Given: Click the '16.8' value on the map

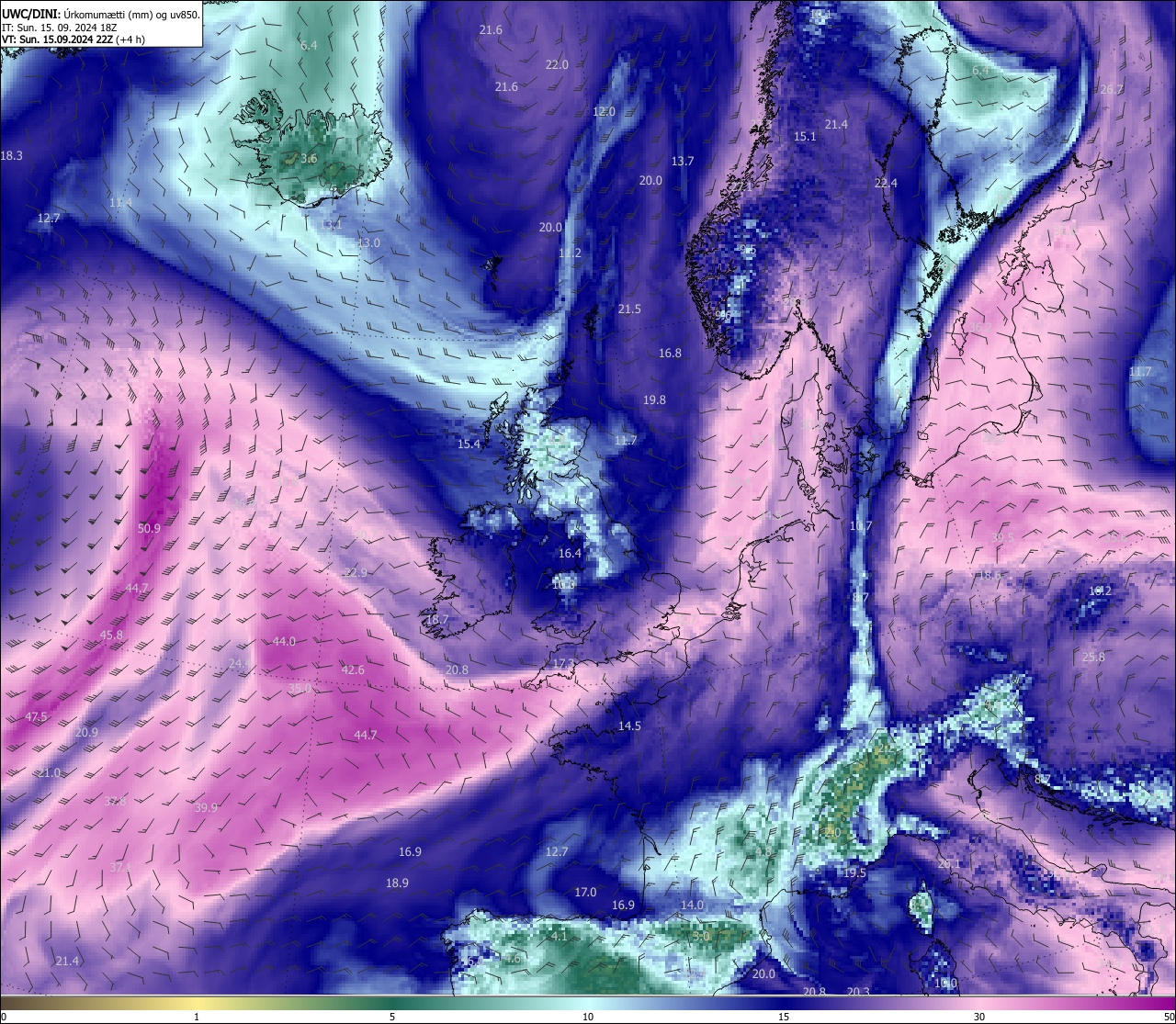Looking at the screenshot, I should 670,353.
